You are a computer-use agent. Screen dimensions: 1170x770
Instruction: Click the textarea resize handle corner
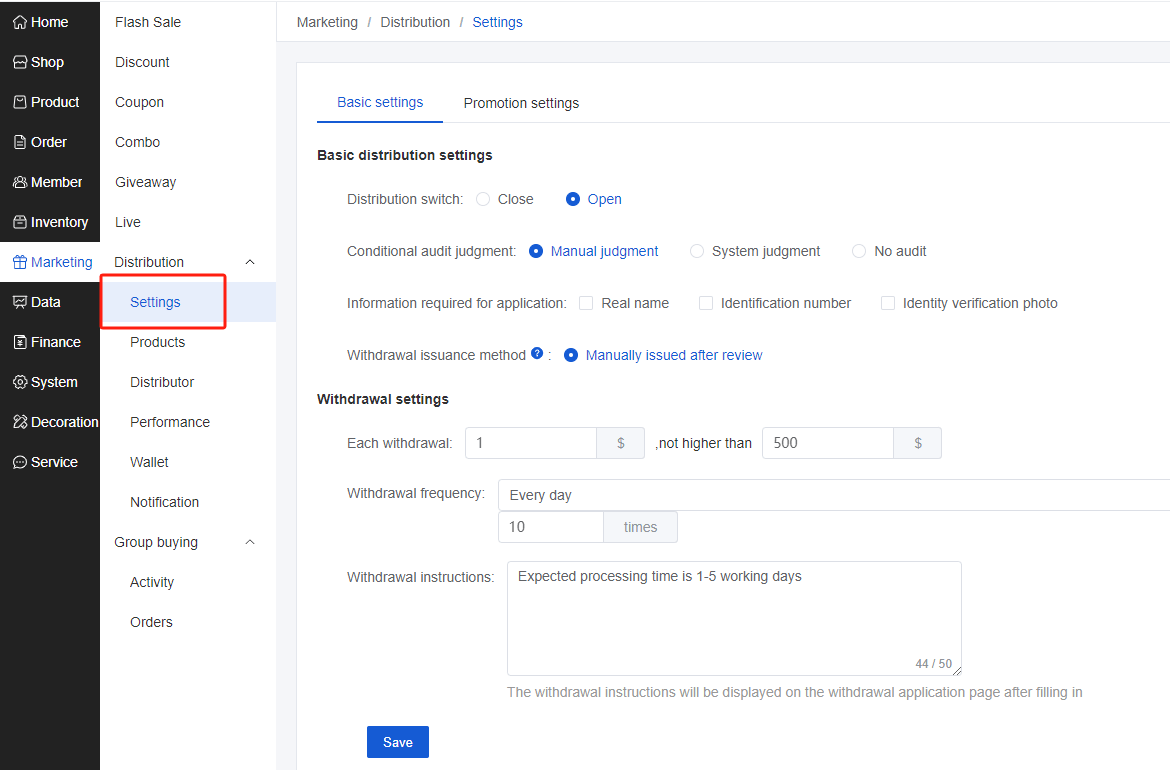point(957,671)
